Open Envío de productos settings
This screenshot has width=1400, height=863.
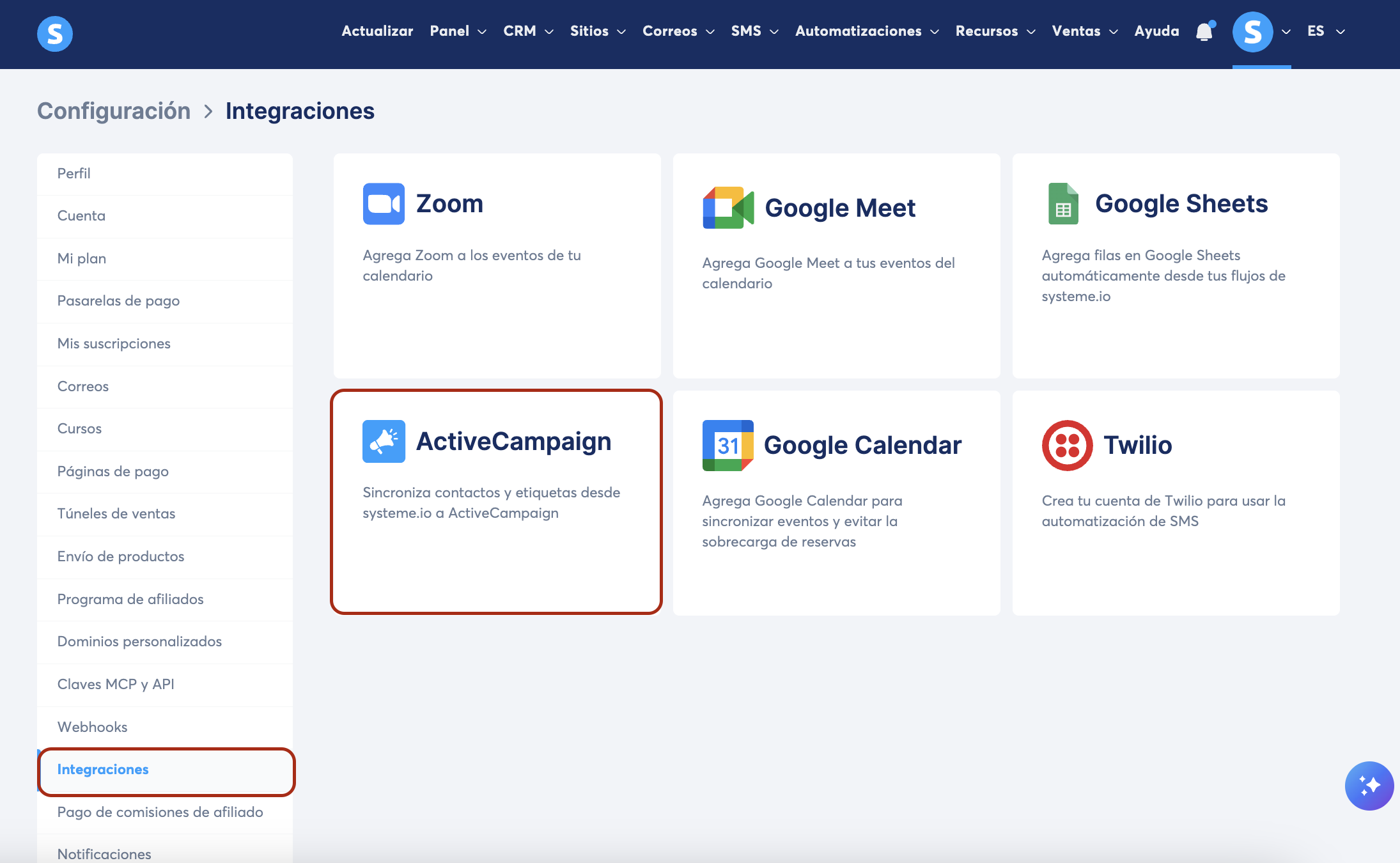pos(165,557)
